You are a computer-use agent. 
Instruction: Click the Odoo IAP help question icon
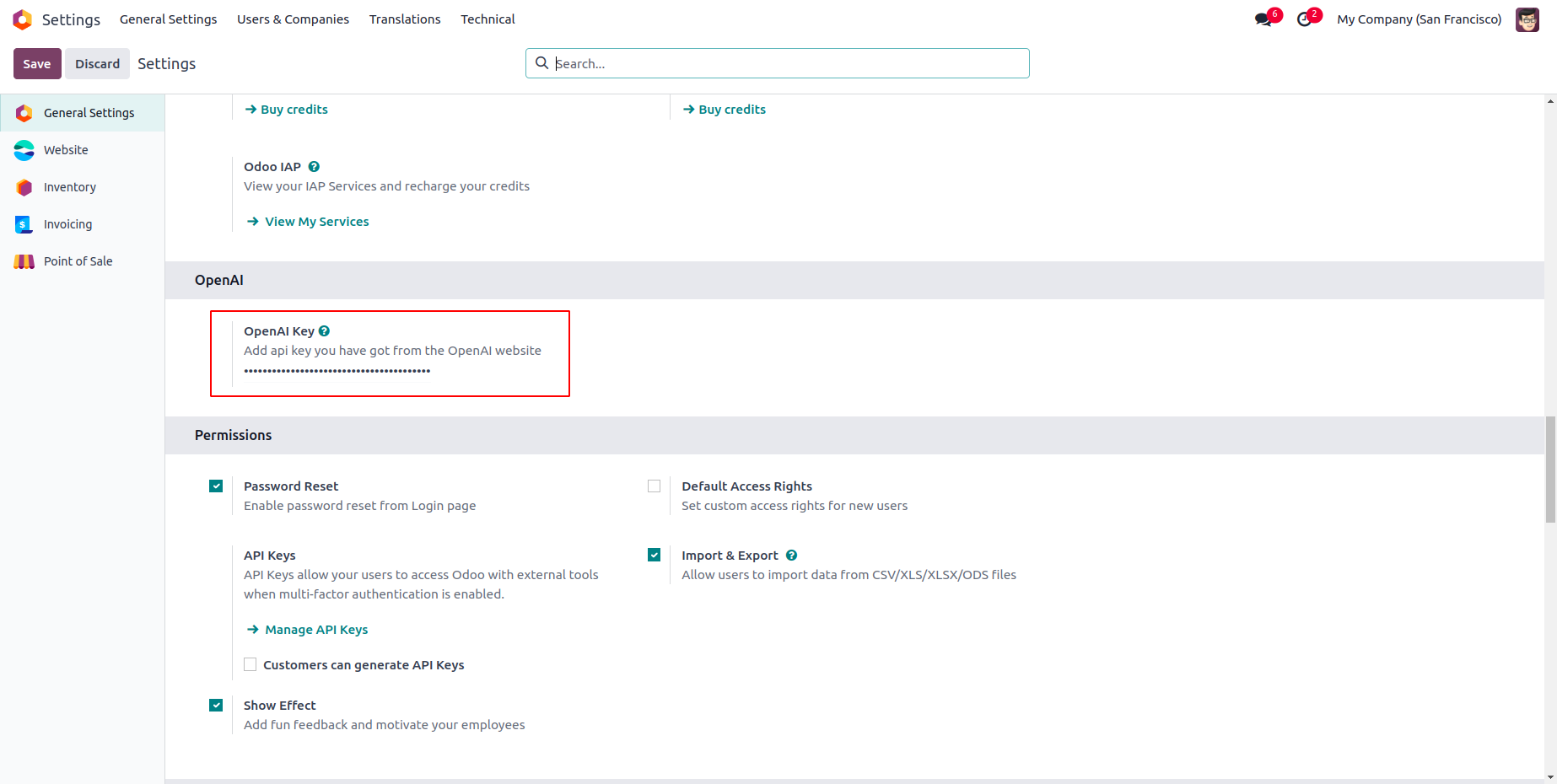tap(314, 167)
